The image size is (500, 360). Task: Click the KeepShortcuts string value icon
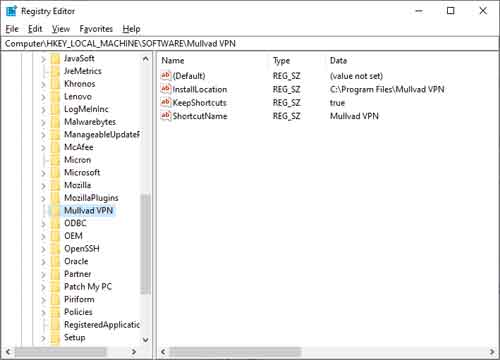point(166,102)
